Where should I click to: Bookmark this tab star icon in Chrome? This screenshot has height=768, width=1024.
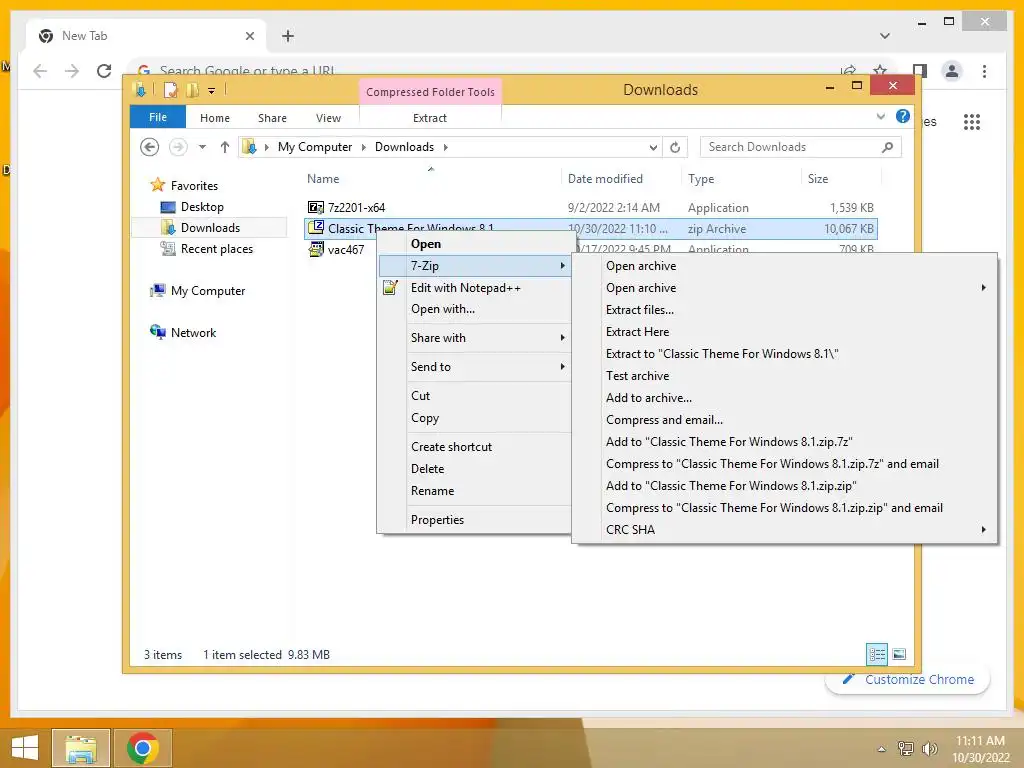click(x=880, y=71)
